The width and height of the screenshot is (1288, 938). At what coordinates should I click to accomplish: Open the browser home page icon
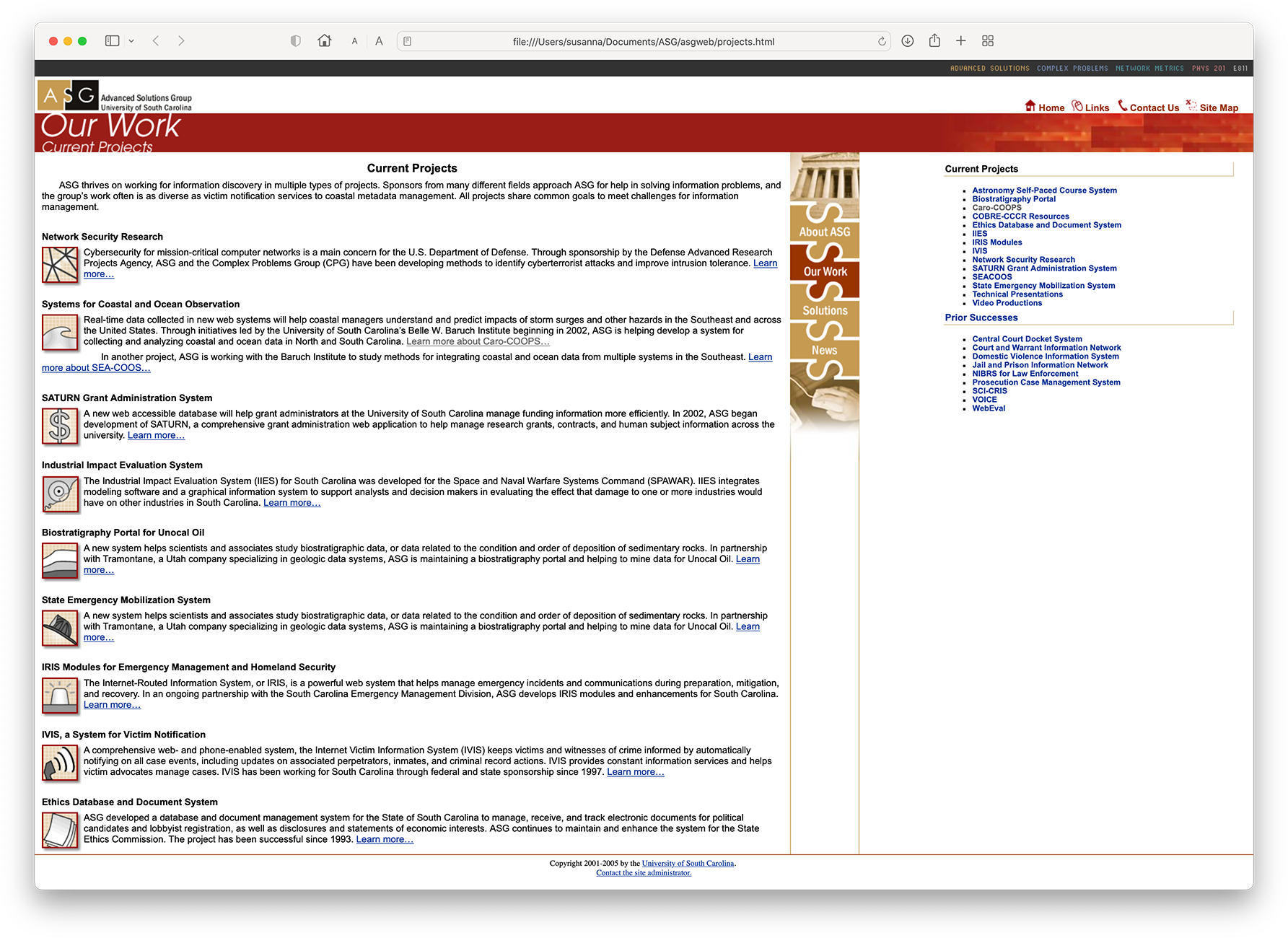point(325,41)
